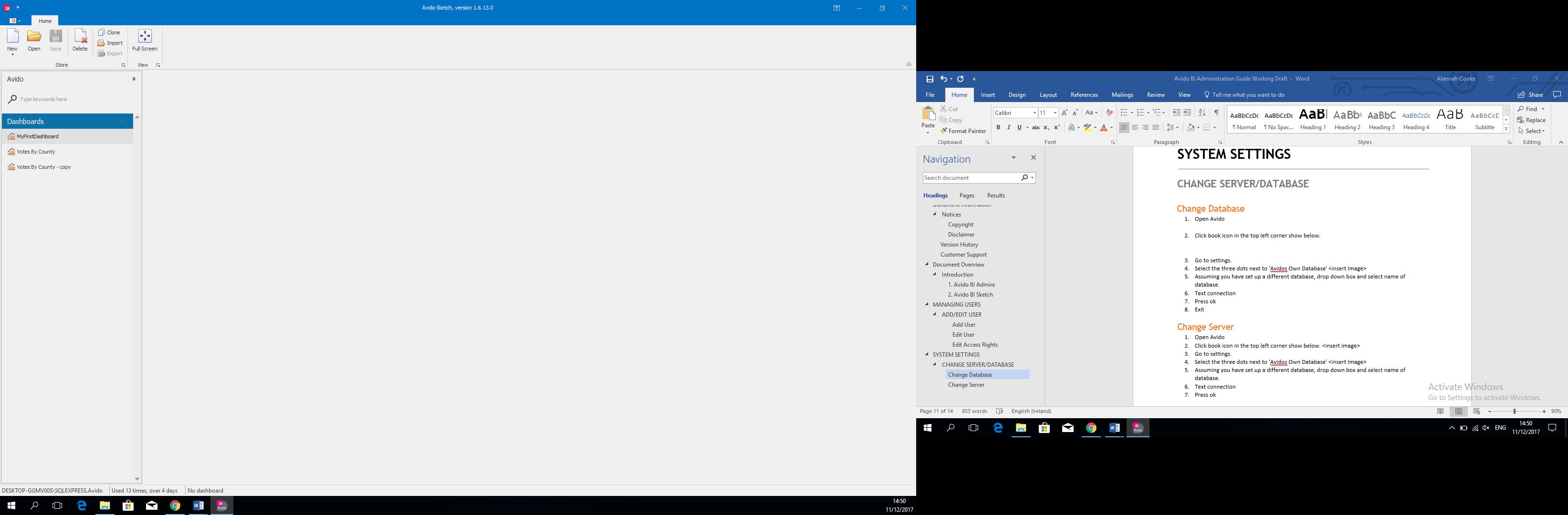Collapse the MANAGING USERS heading in Navigation
Viewport: 1568px width, 515px height.
(x=926, y=305)
